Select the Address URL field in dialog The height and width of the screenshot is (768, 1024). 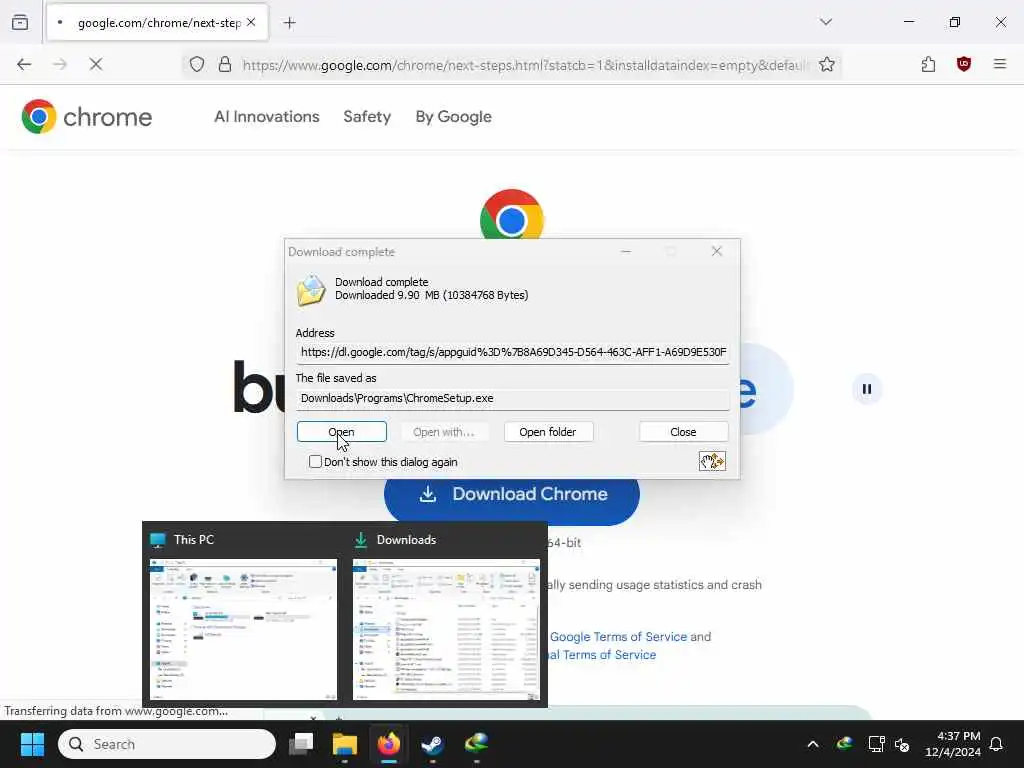[x=513, y=352]
